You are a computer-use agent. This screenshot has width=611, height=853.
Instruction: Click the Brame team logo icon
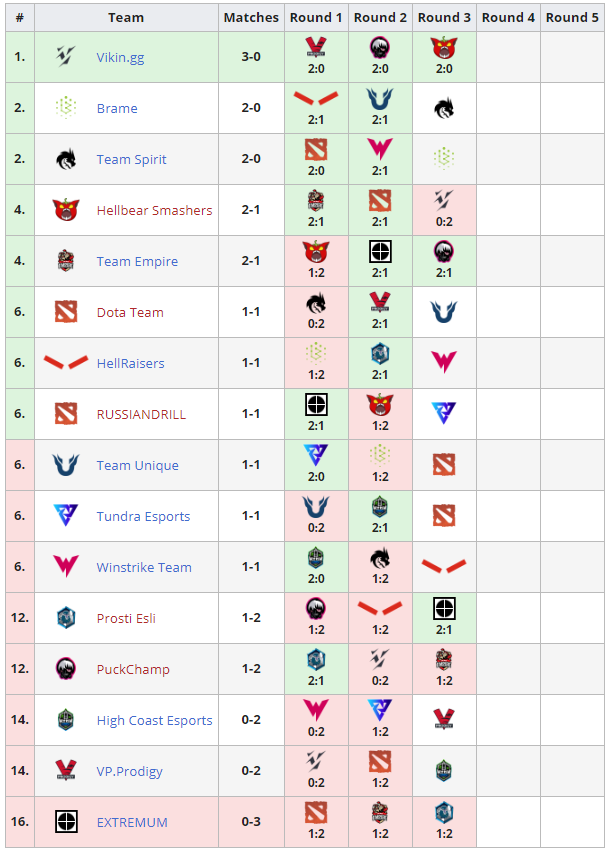tap(66, 108)
